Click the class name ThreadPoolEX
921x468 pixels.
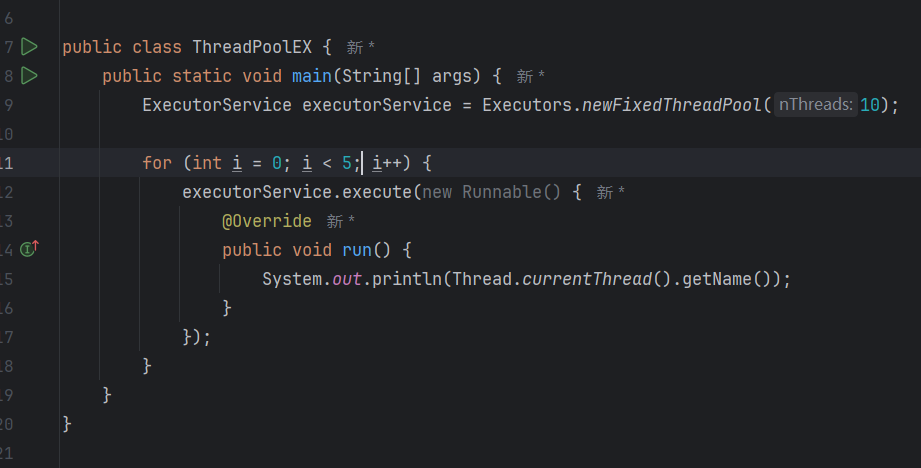coord(252,47)
